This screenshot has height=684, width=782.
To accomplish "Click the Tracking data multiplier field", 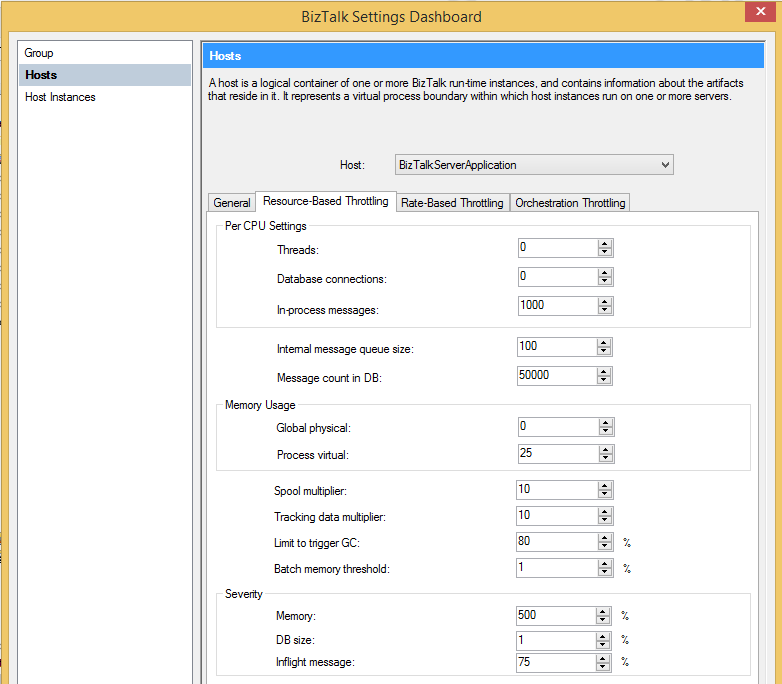I will point(557,515).
